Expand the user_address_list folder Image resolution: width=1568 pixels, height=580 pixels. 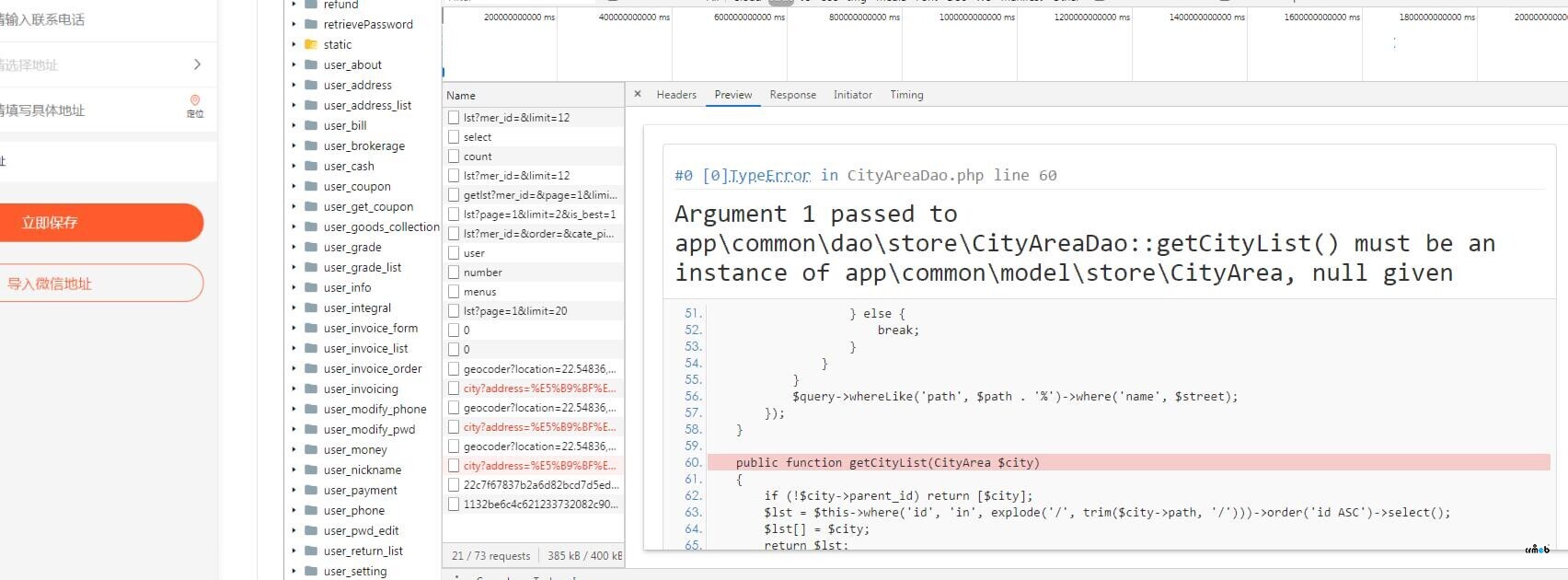coord(294,105)
